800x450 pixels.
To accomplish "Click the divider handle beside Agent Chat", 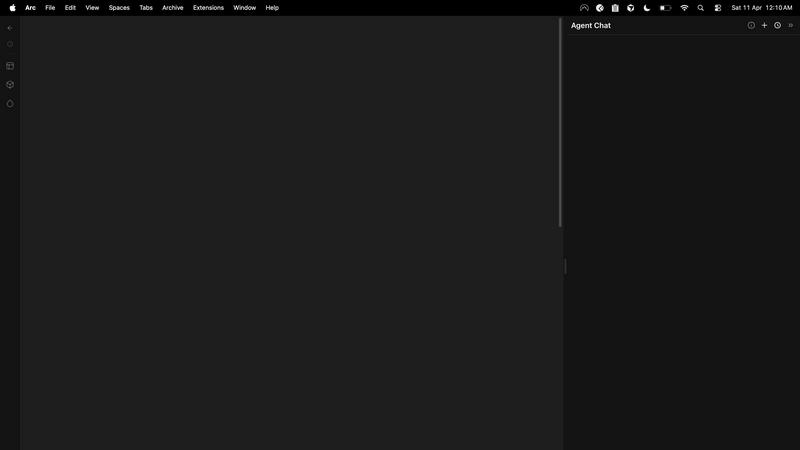I will 565,266.
